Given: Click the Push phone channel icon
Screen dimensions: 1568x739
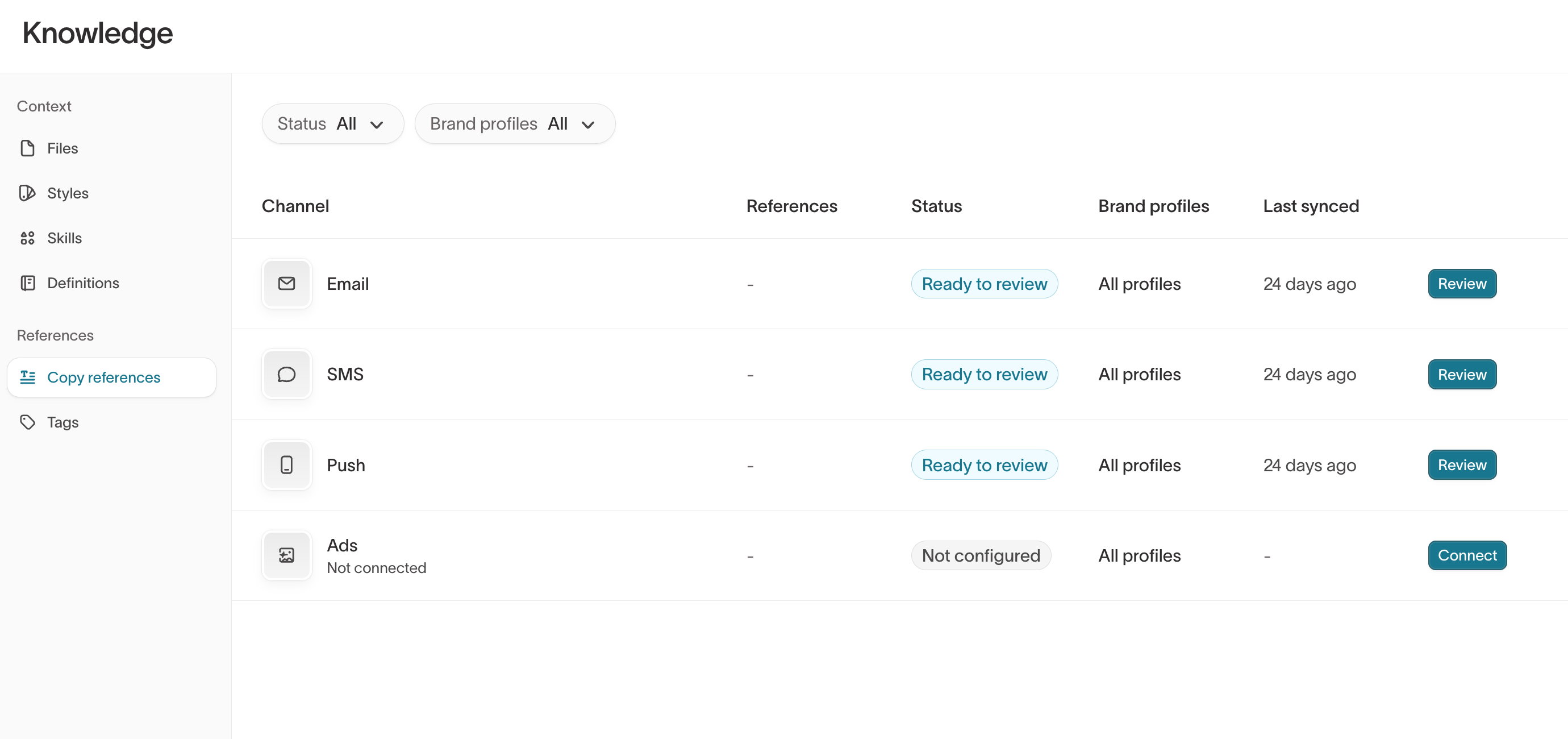Looking at the screenshot, I should (x=287, y=465).
